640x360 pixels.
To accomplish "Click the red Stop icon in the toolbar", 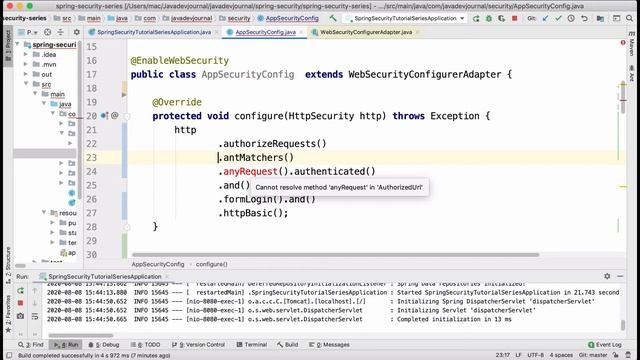I will tap(514, 18).
